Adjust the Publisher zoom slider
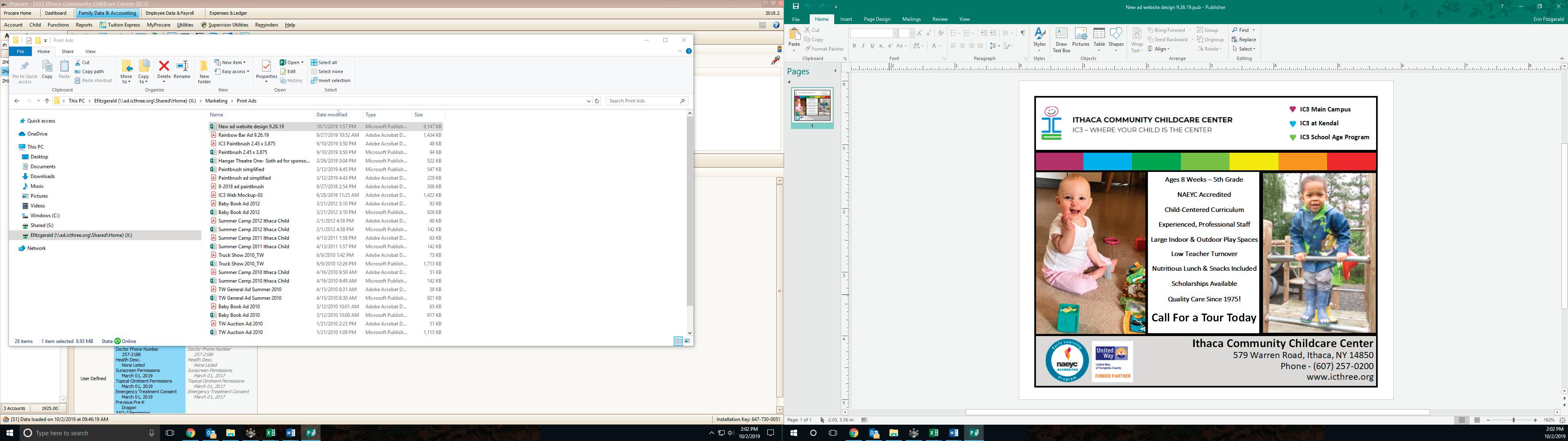This screenshot has width=1568, height=441. tap(1513, 420)
